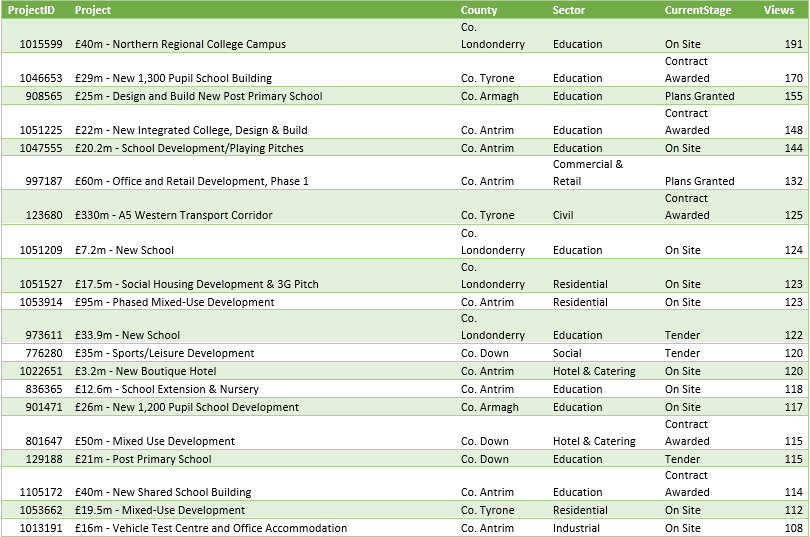Select project ID 123680
This screenshot has width=810, height=537.
pos(44,216)
